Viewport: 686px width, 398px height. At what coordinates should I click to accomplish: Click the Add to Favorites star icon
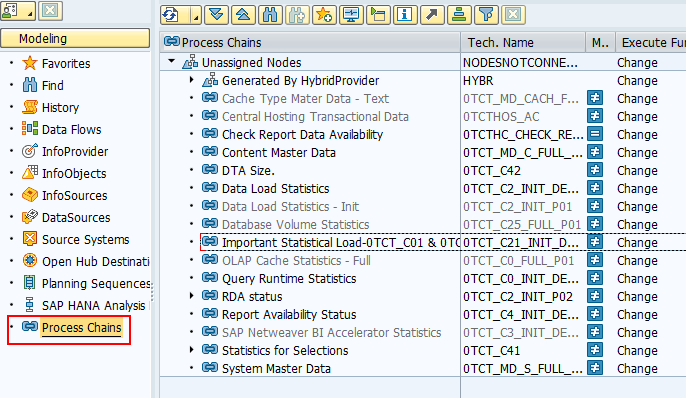[x=324, y=15]
